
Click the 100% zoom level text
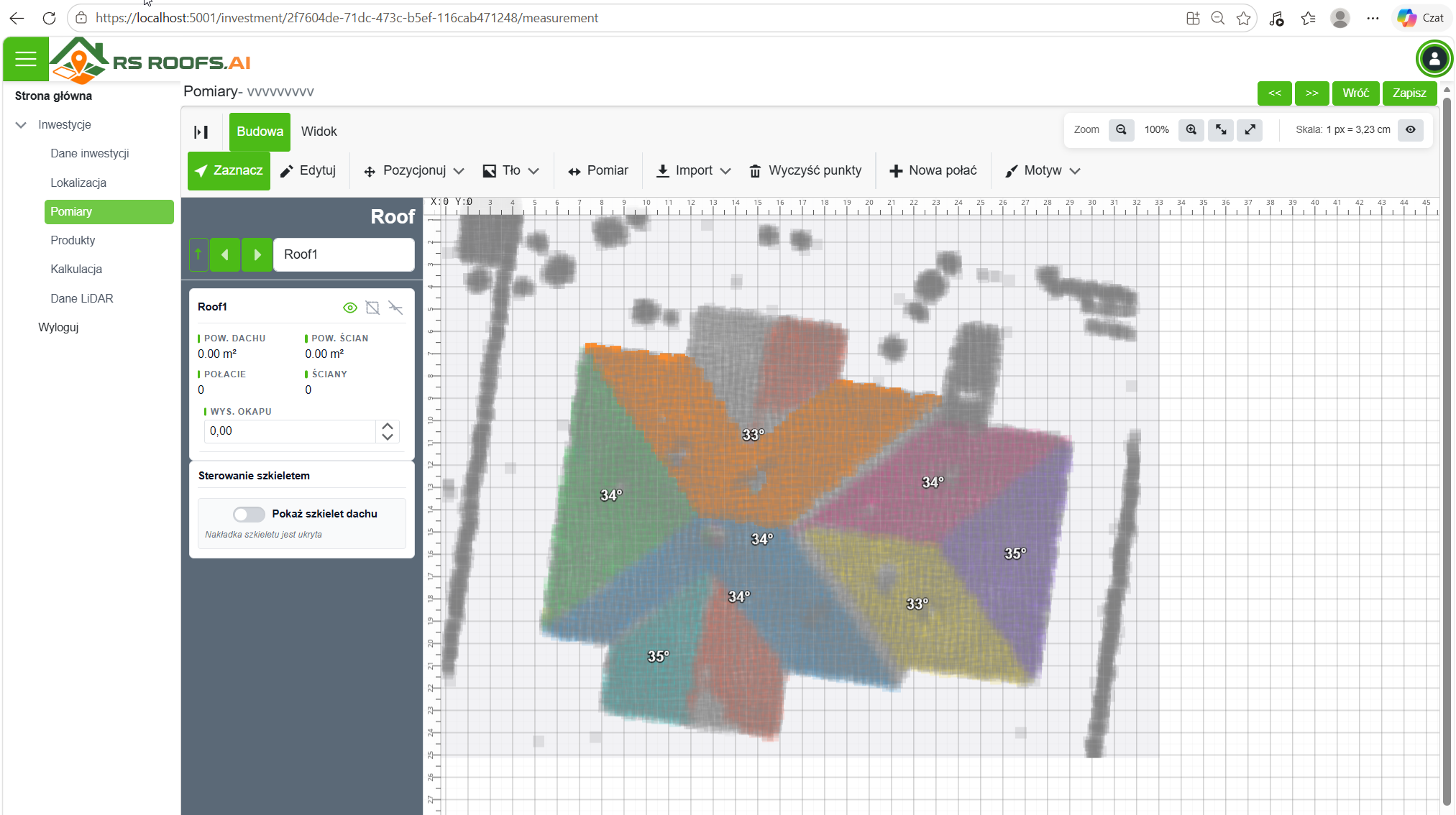1156,130
